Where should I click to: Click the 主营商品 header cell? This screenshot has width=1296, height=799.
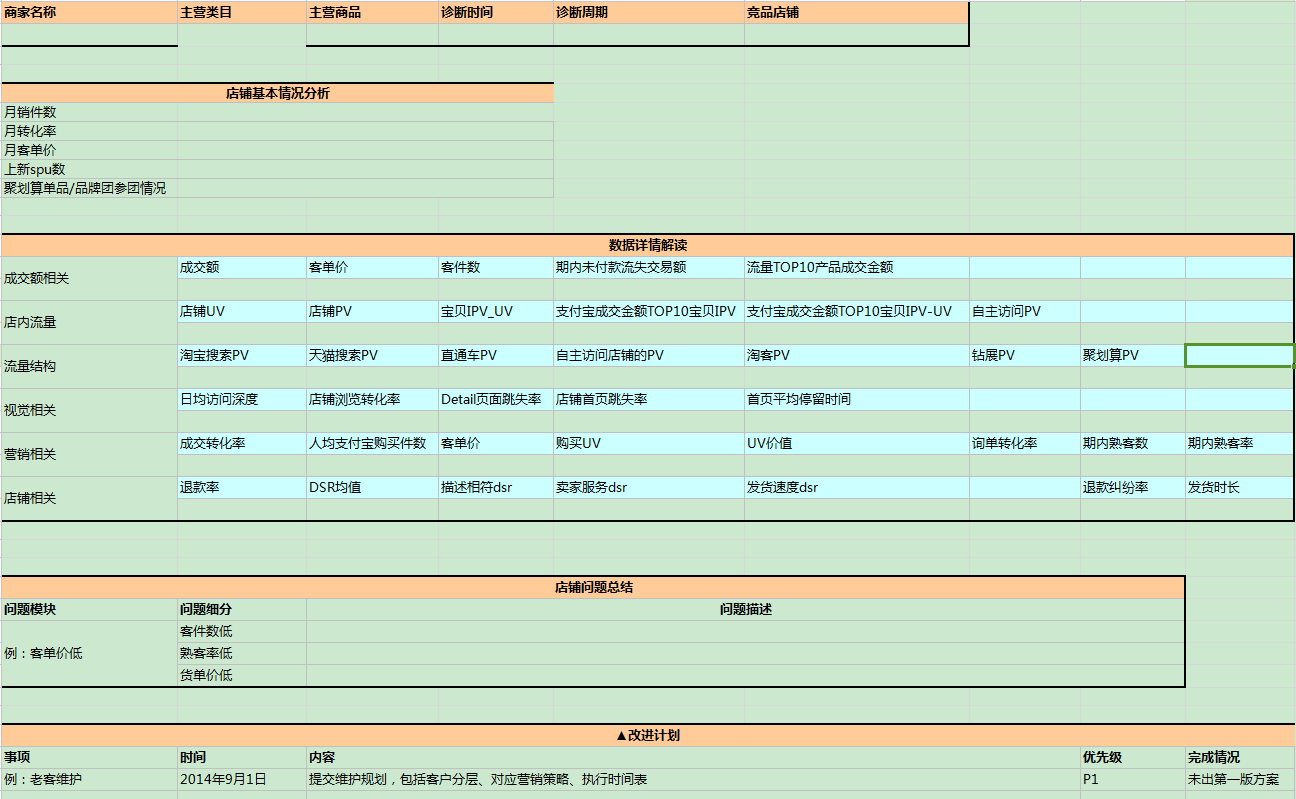tap(372, 13)
